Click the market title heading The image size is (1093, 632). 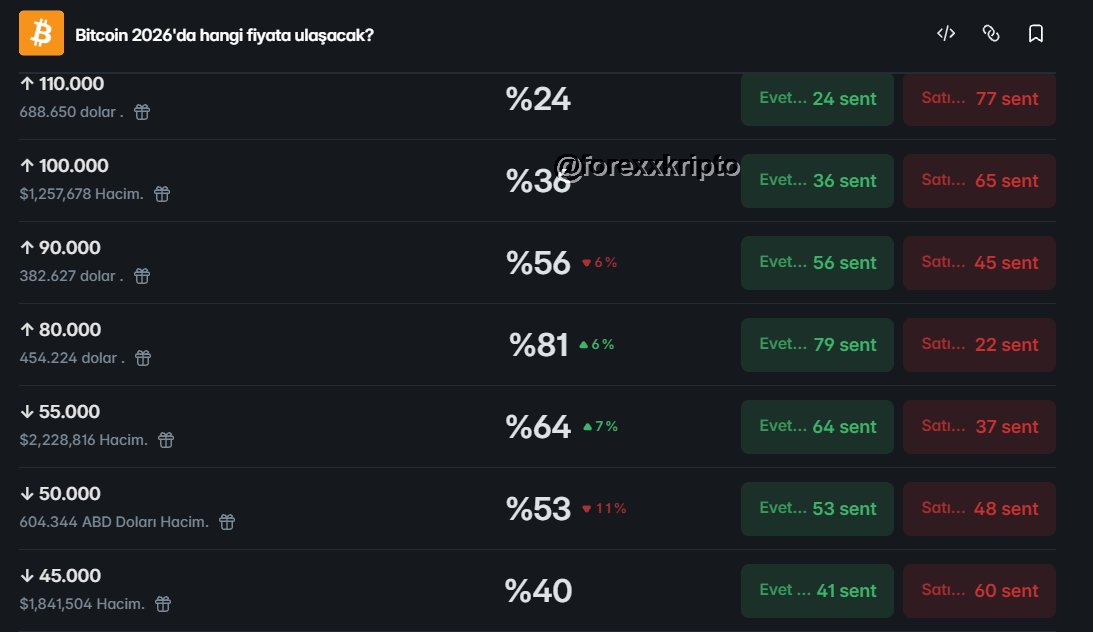(225, 35)
